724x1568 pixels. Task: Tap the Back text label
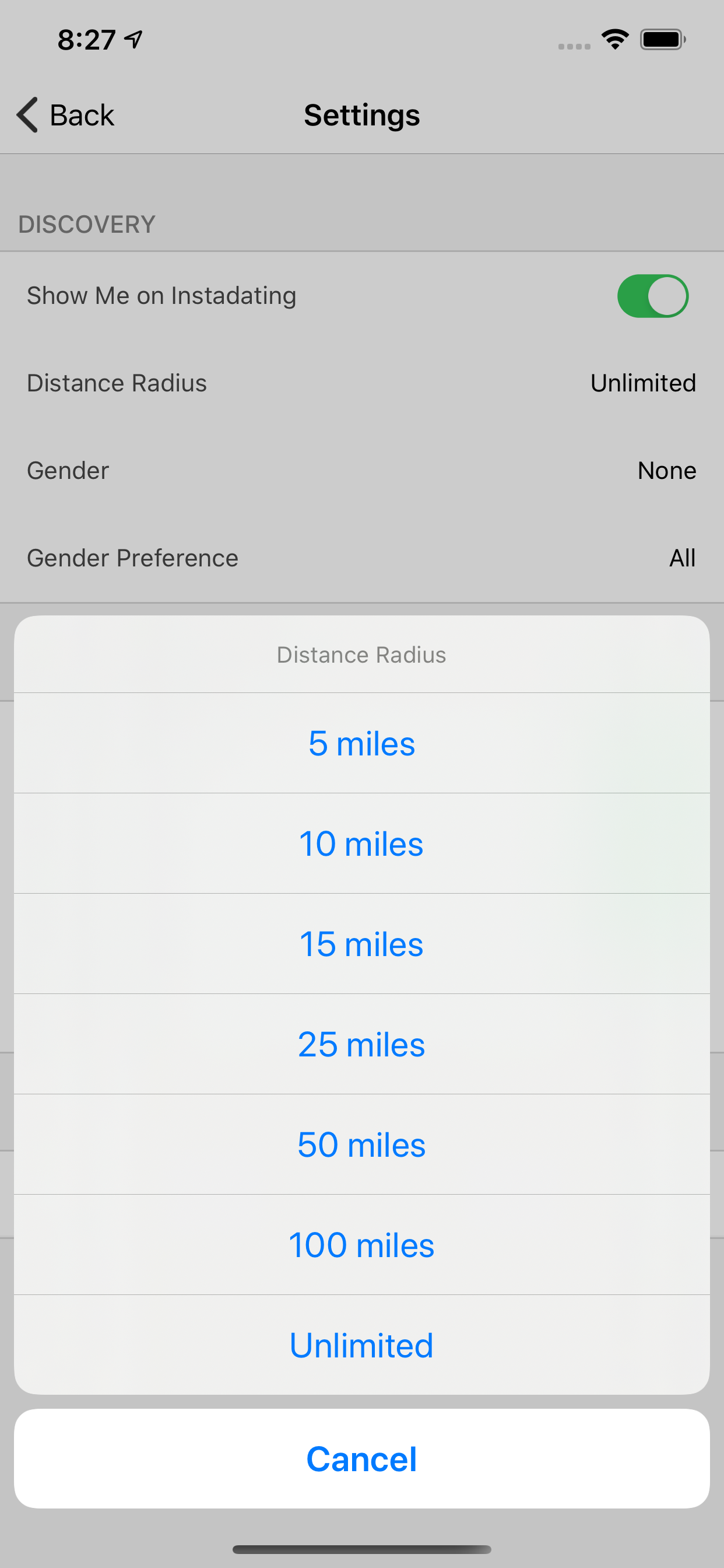click(82, 115)
